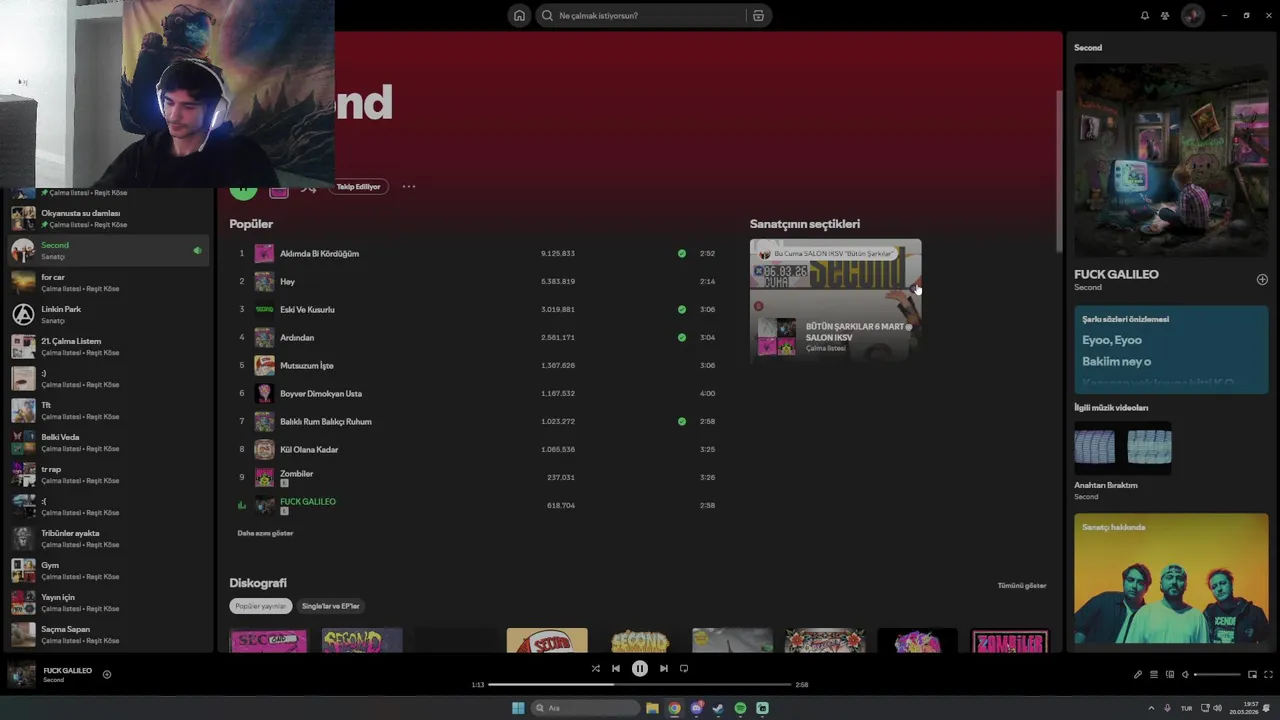The image size is (1280, 720).
Task: Click the Spotify taskbar icon
Action: point(740,708)
